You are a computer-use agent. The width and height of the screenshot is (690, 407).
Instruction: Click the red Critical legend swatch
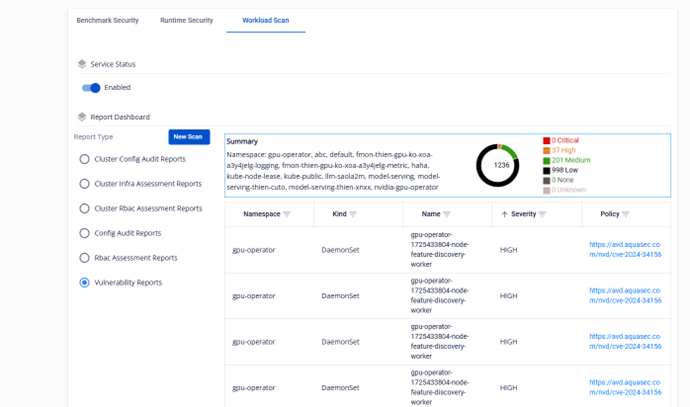click(546, 141)
